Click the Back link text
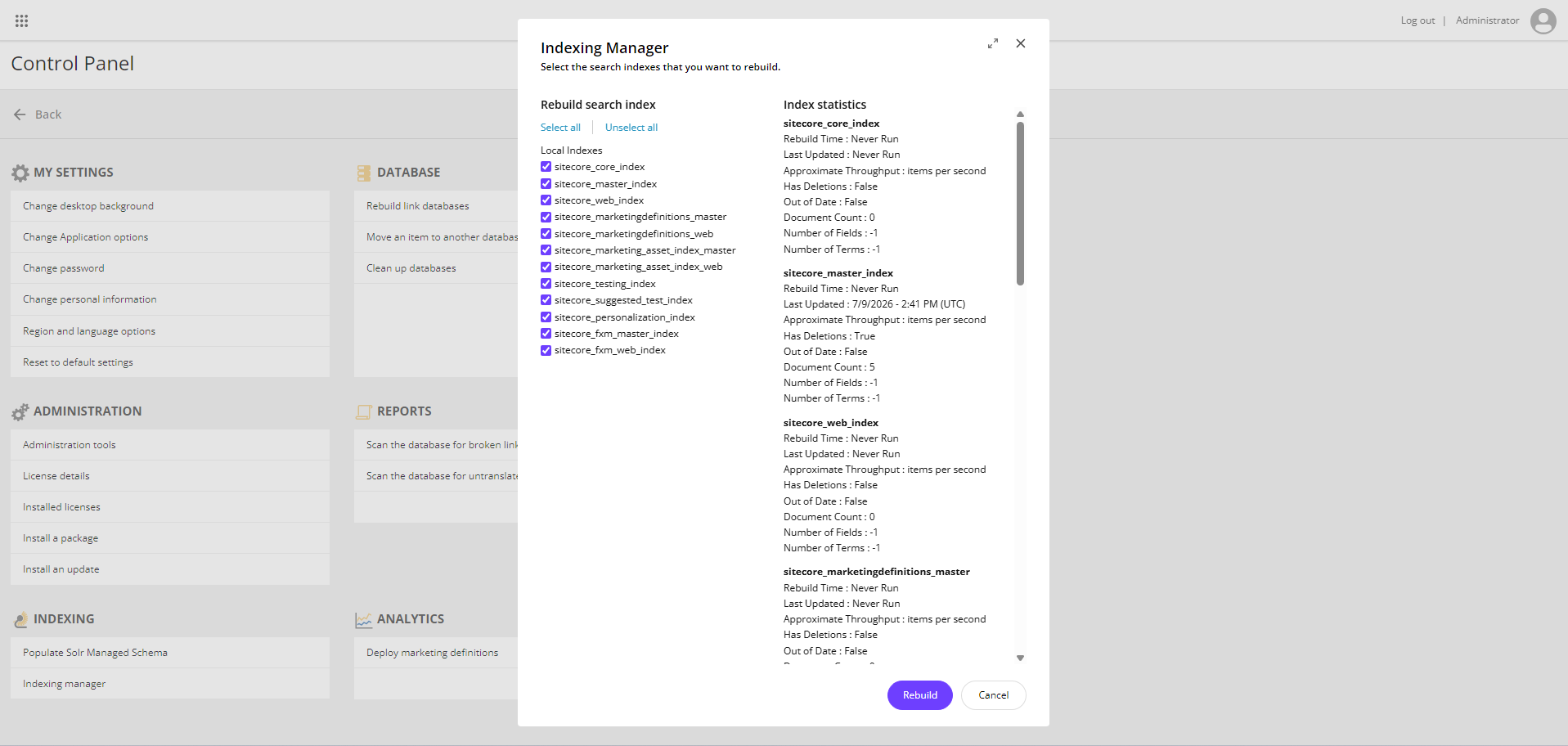The image size is (1568, 746). pos(48,115)
